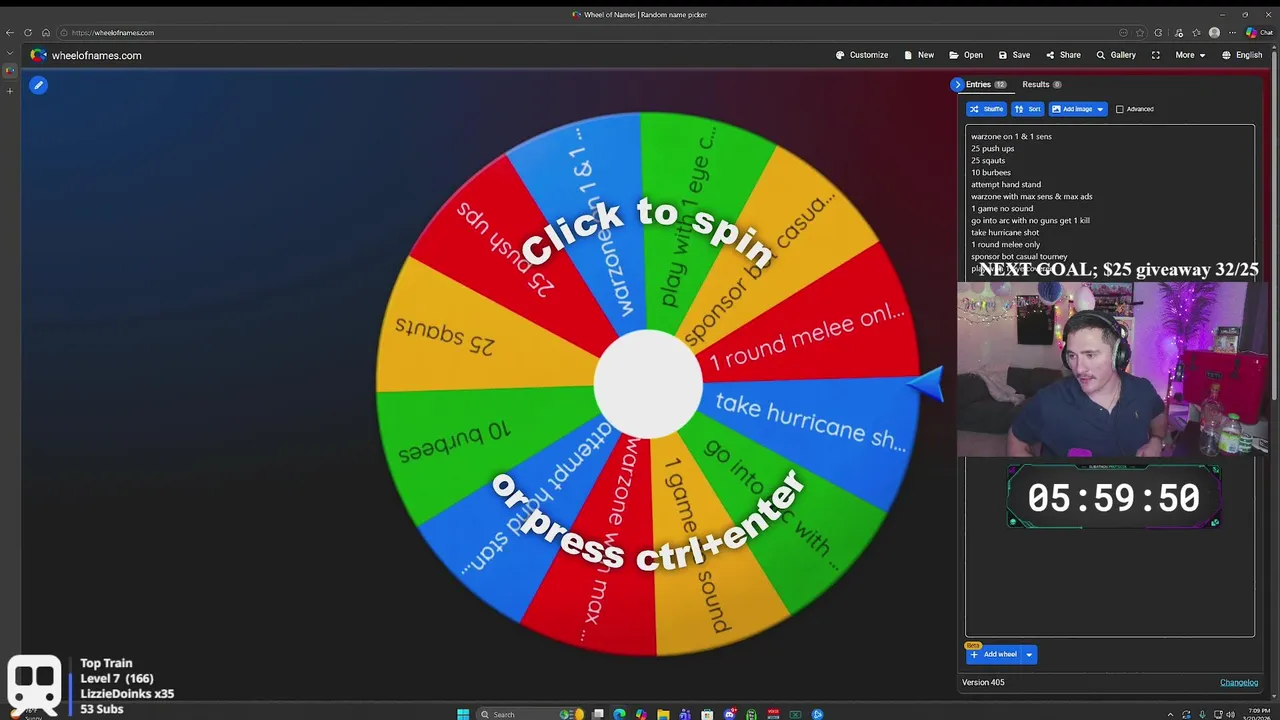Select 'take hurricane shot' entry line
The height and width of the screenshot is (720, 1280).
1005,232
